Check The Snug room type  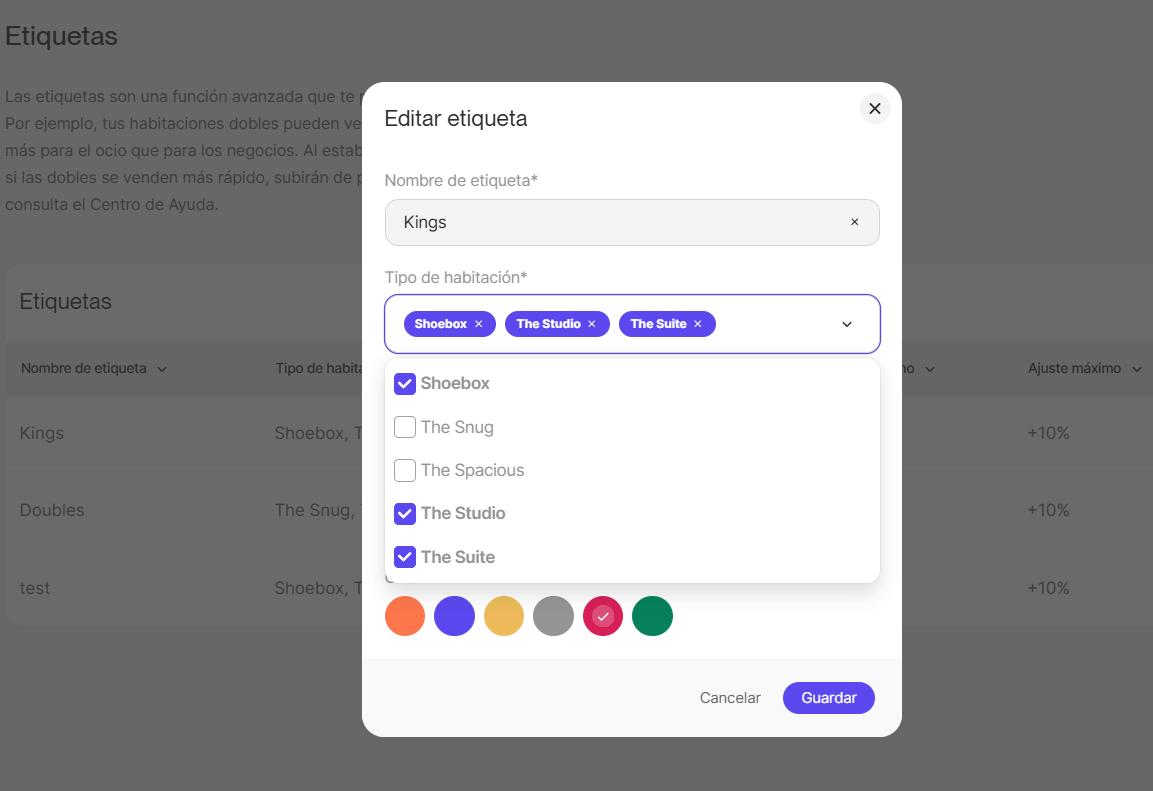tap(405, 427)
